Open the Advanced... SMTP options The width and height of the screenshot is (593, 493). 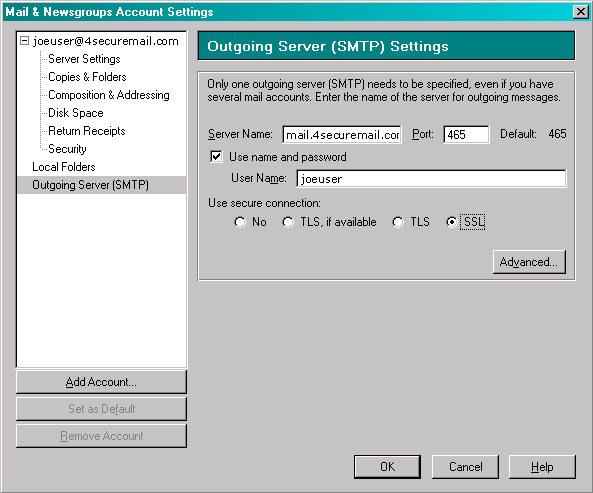pos(529,262)
